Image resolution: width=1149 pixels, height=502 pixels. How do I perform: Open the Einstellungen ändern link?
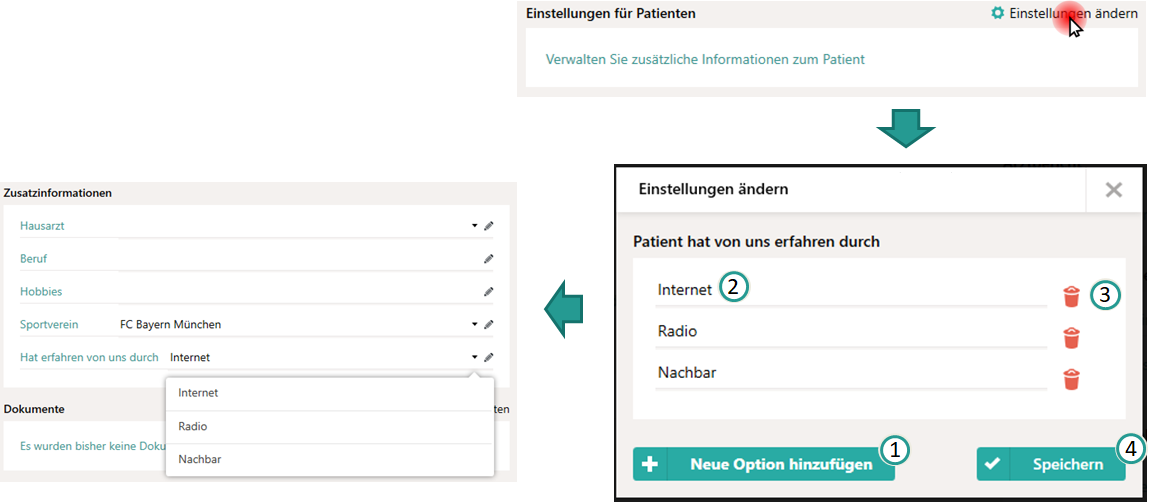(x=1074, y=13)
